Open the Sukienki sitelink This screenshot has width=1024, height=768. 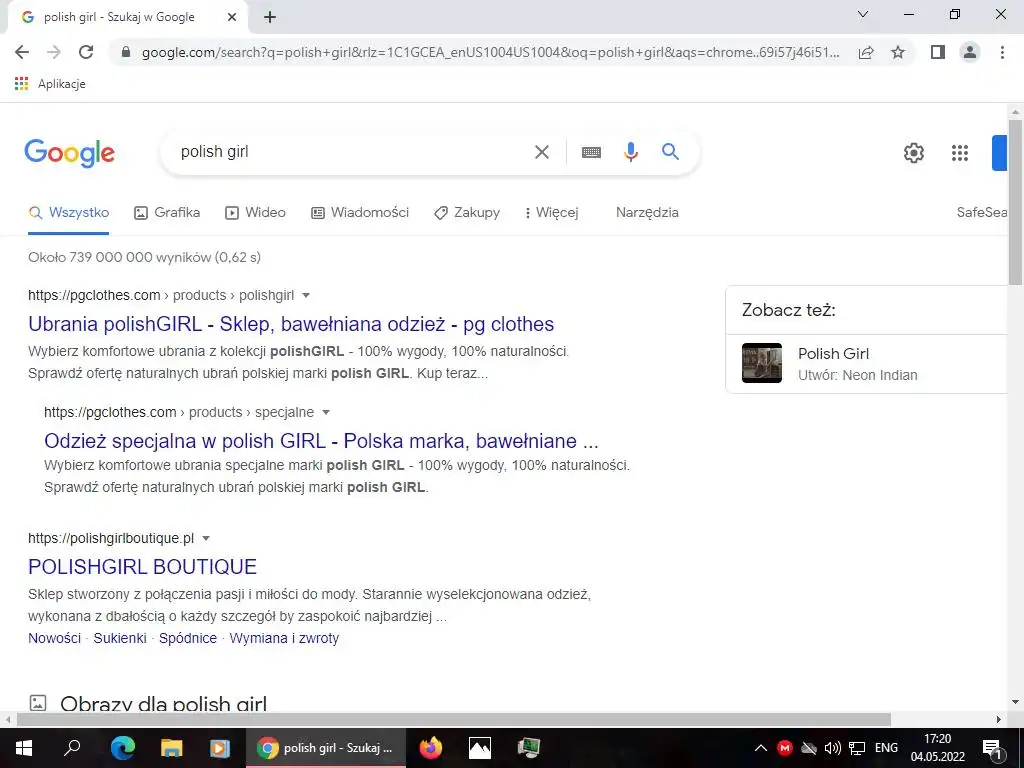(x=120, y=638)
